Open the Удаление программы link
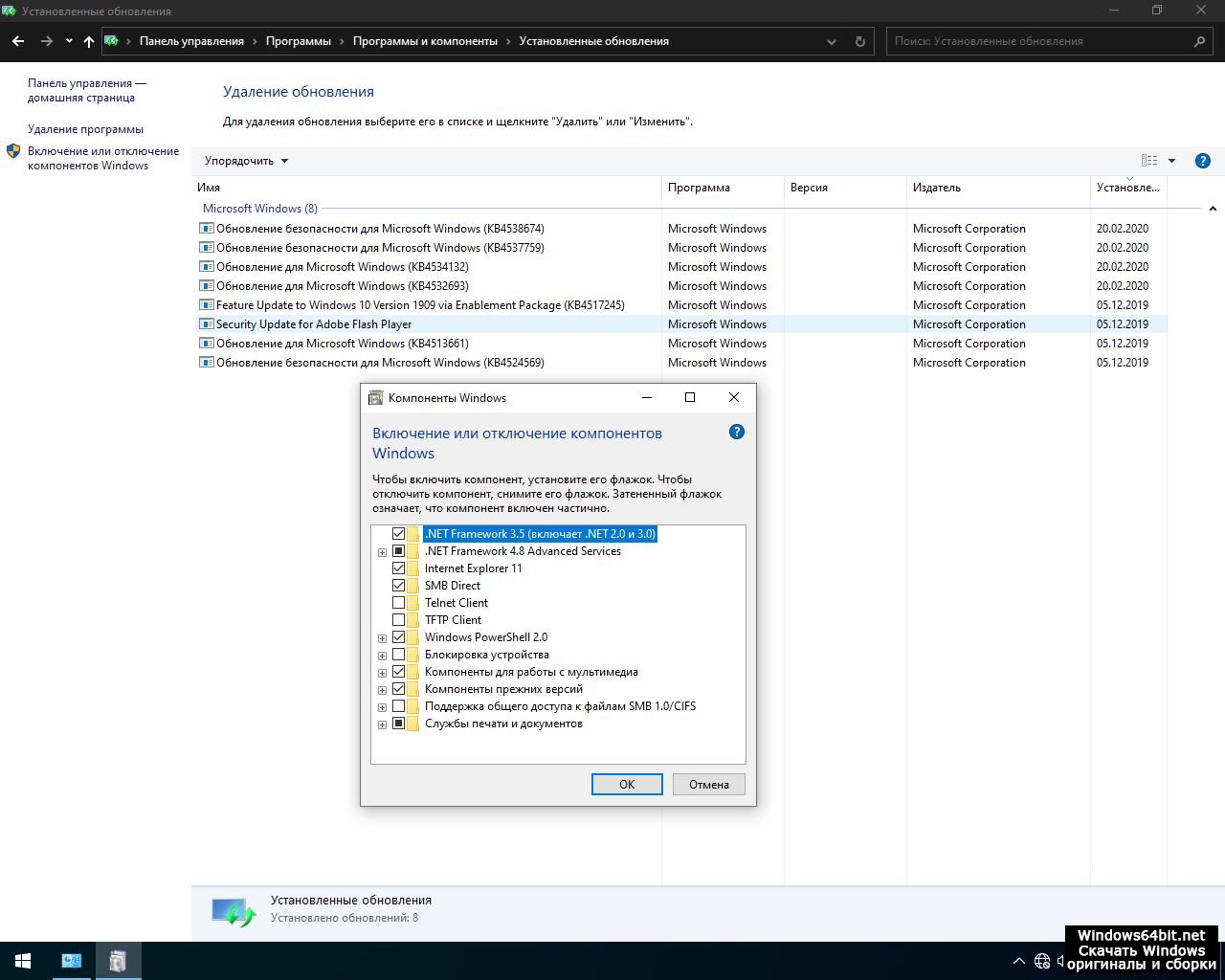Viewport: 1225px width, 980px height. tap(85, 129)
